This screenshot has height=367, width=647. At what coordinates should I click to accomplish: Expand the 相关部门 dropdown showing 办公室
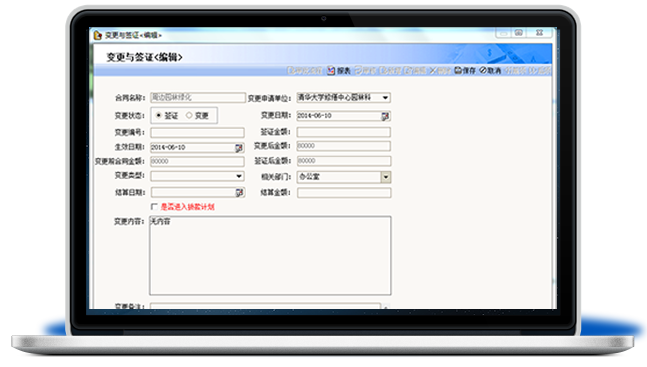click(385, 177)
